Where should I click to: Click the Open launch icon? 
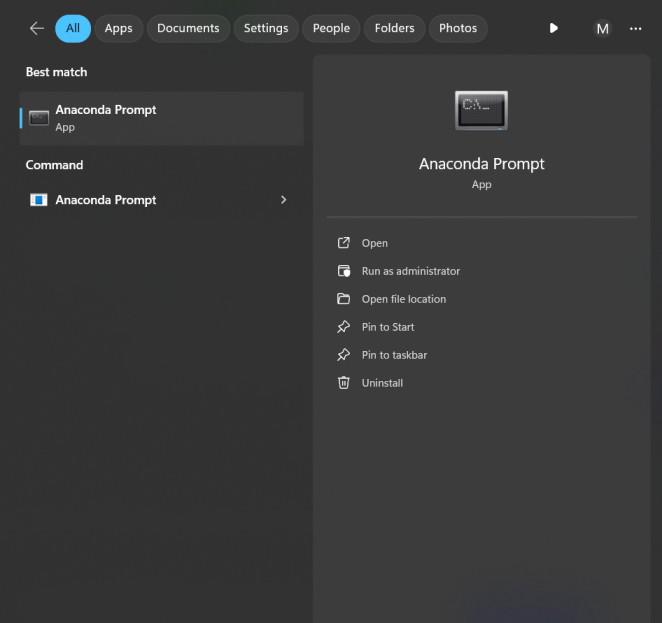pos(344,243)
